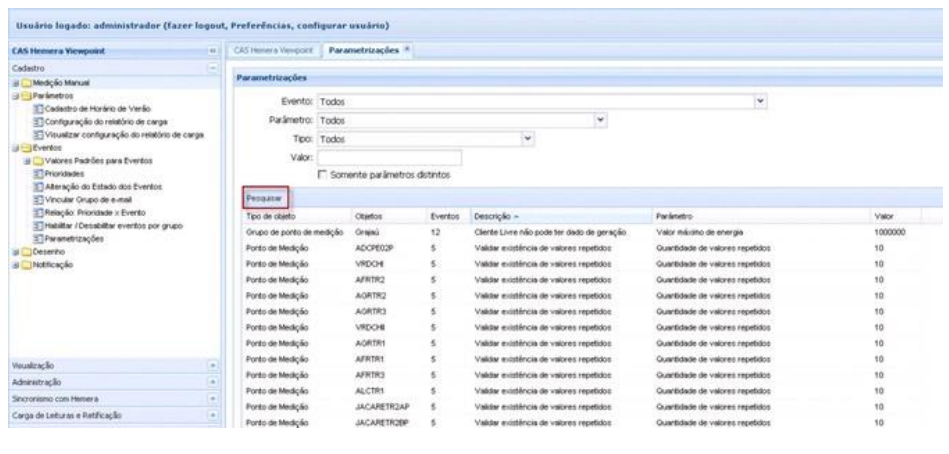949x454 pixels.
Task: Enable Somente parâmetros distintos checkbox
Action: [323, 175]
